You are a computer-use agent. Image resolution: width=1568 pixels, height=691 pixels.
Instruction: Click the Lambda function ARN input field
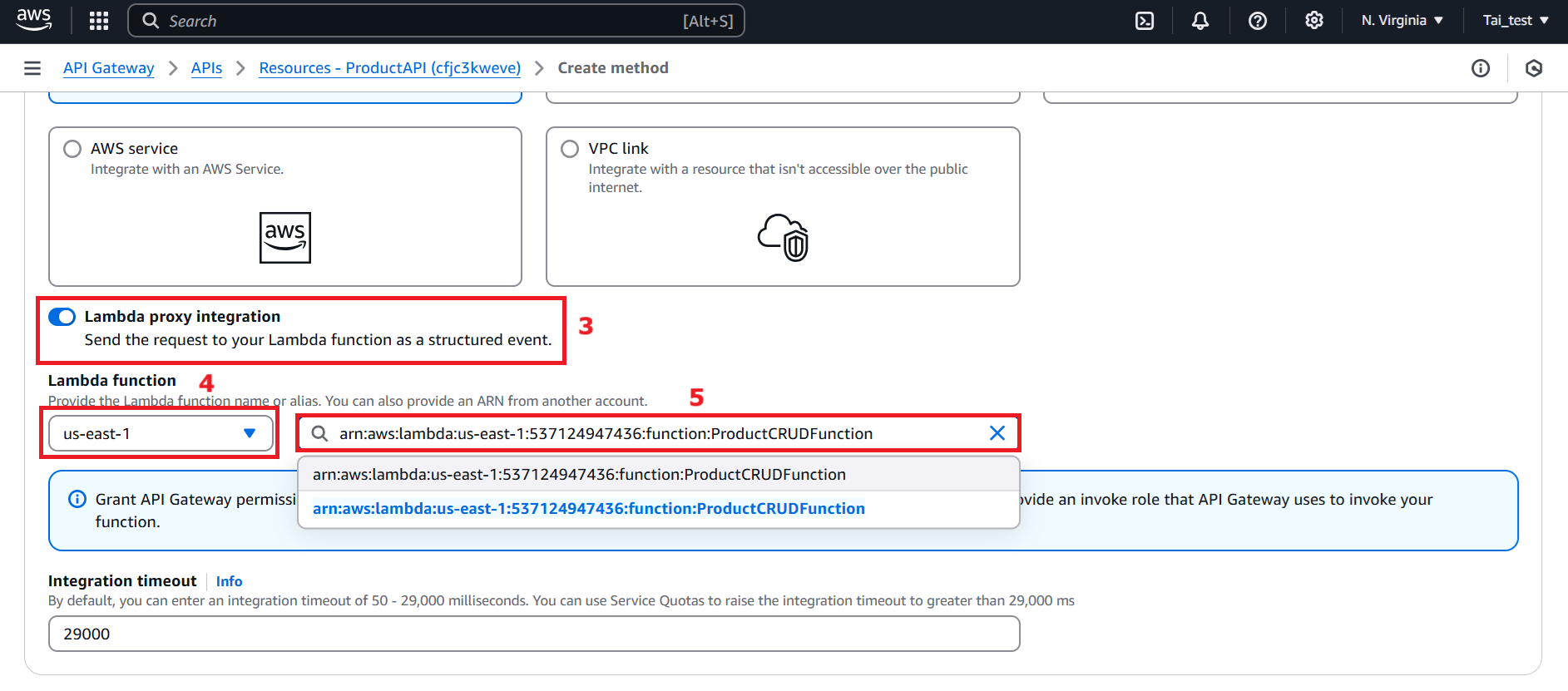click(x=659, y=433)
